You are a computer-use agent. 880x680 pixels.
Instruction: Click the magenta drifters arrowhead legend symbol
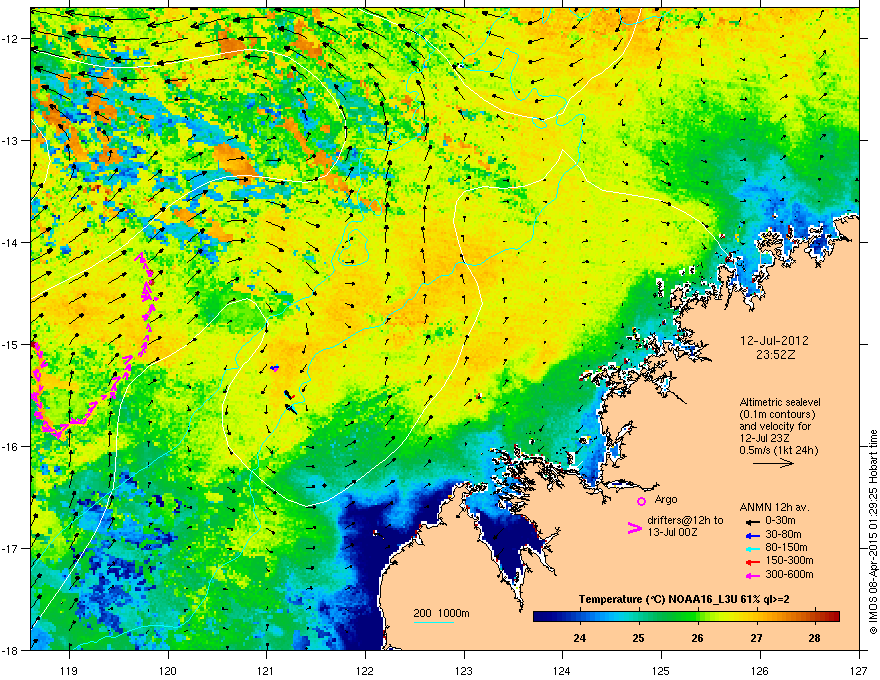[x=634, y=528]
